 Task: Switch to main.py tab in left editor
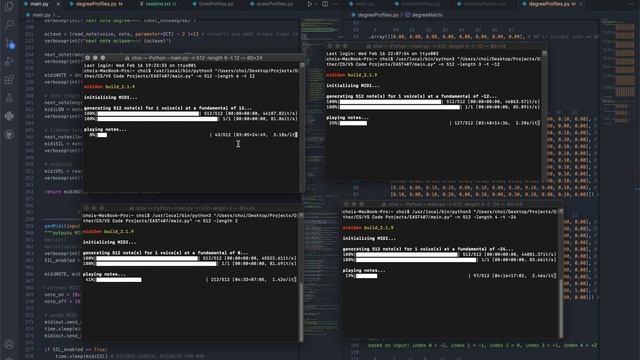click(x=39, y=4)
